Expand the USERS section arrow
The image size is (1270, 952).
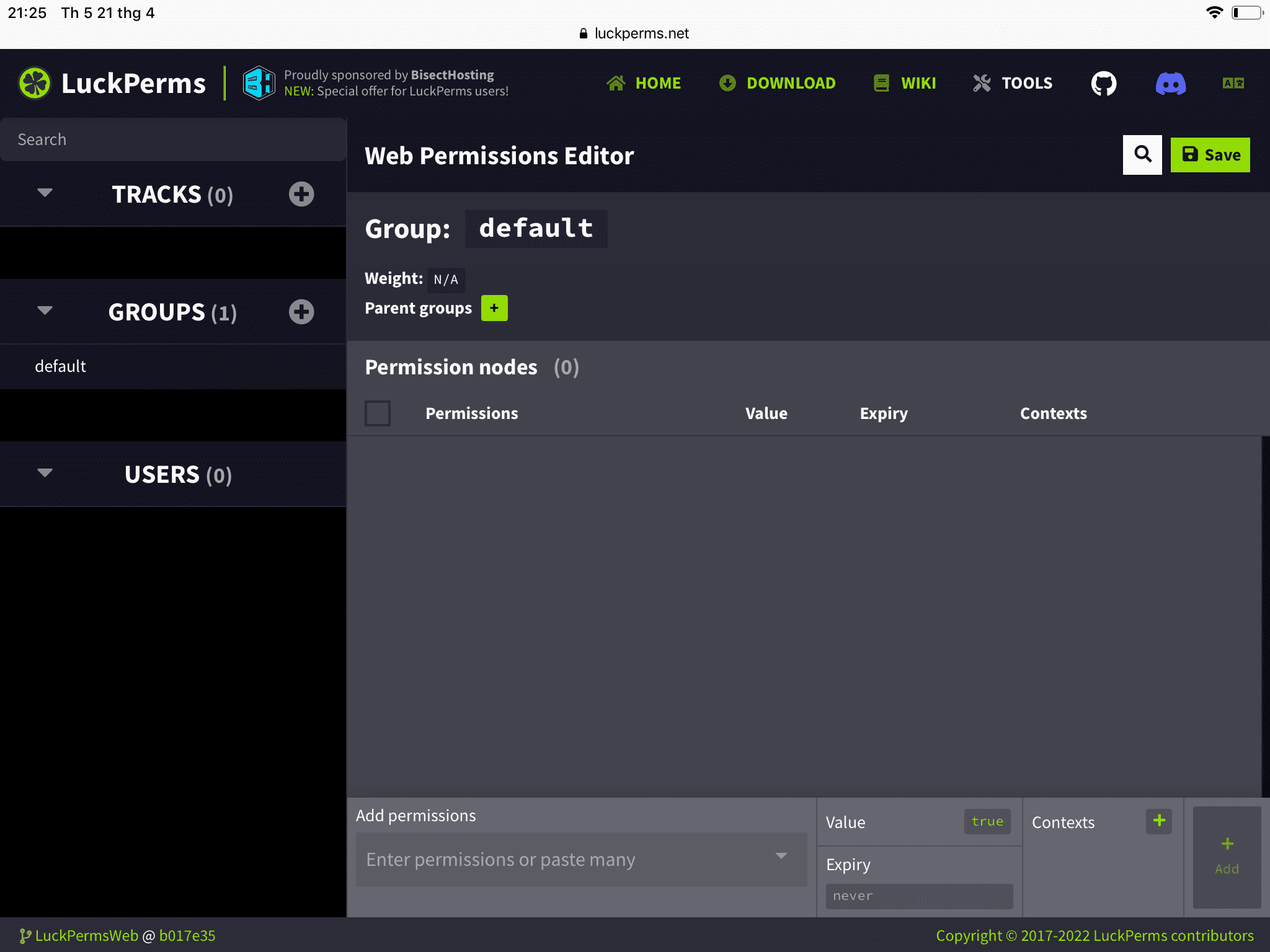[45, 474]
